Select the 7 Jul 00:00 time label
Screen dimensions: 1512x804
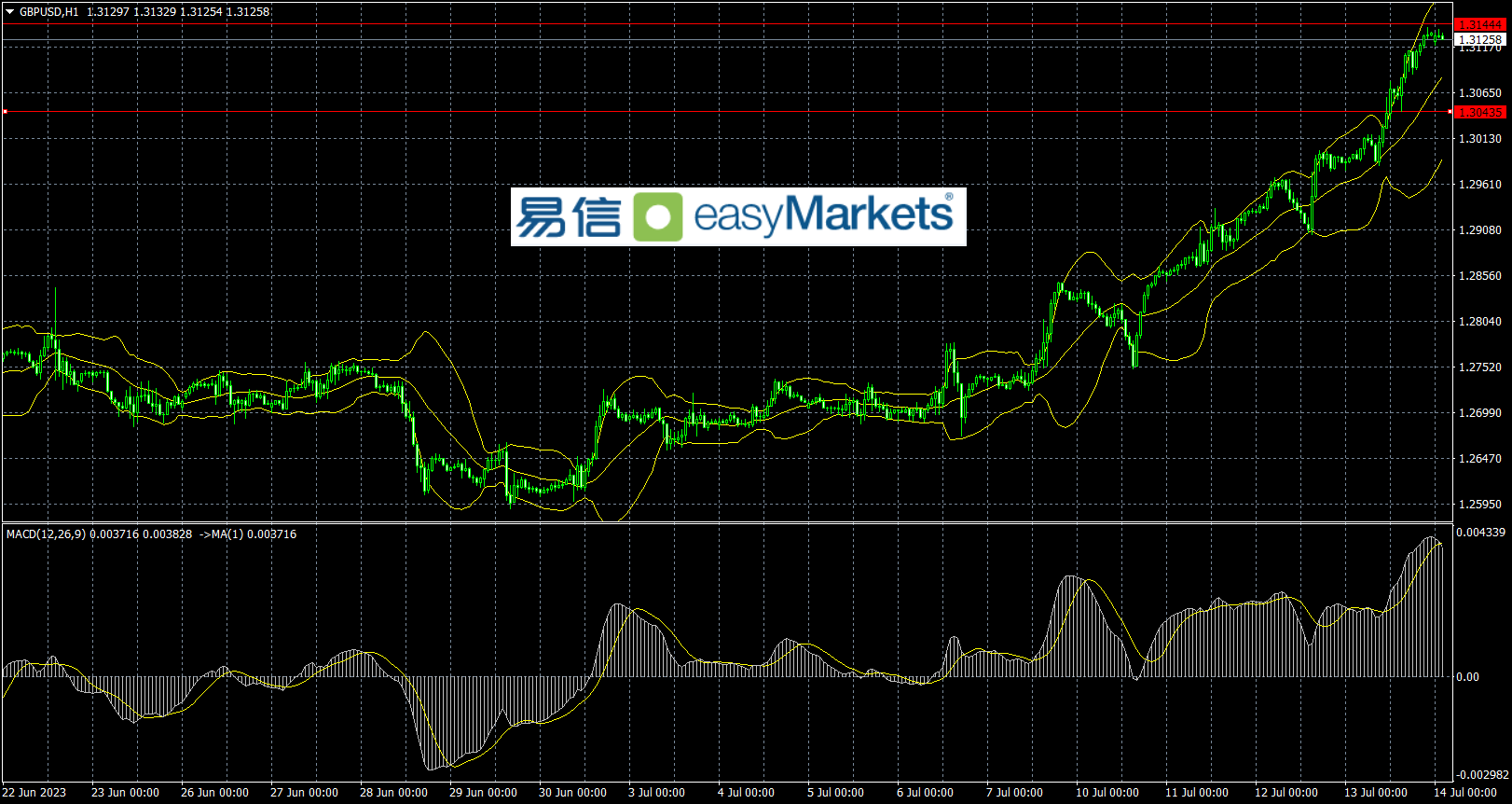click(x=1014, y=793)
